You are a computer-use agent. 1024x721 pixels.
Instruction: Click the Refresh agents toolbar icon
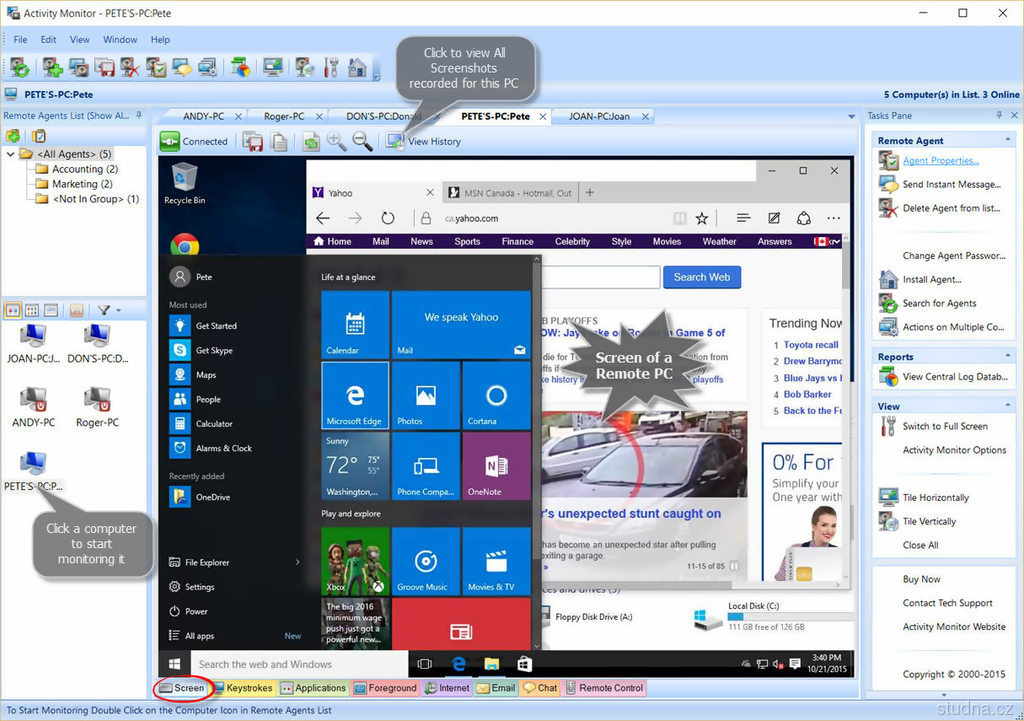click(x=20, y=67)
